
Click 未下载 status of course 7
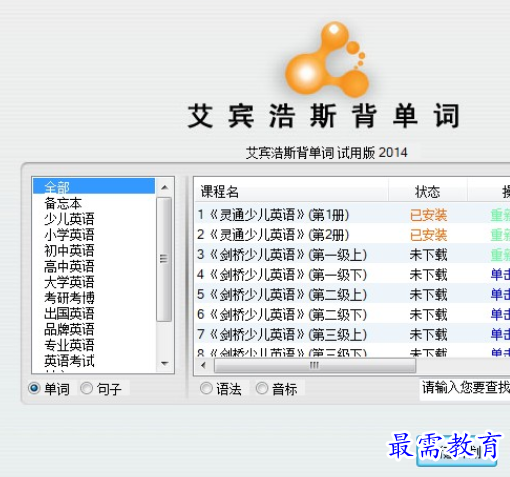pos(428,334)
